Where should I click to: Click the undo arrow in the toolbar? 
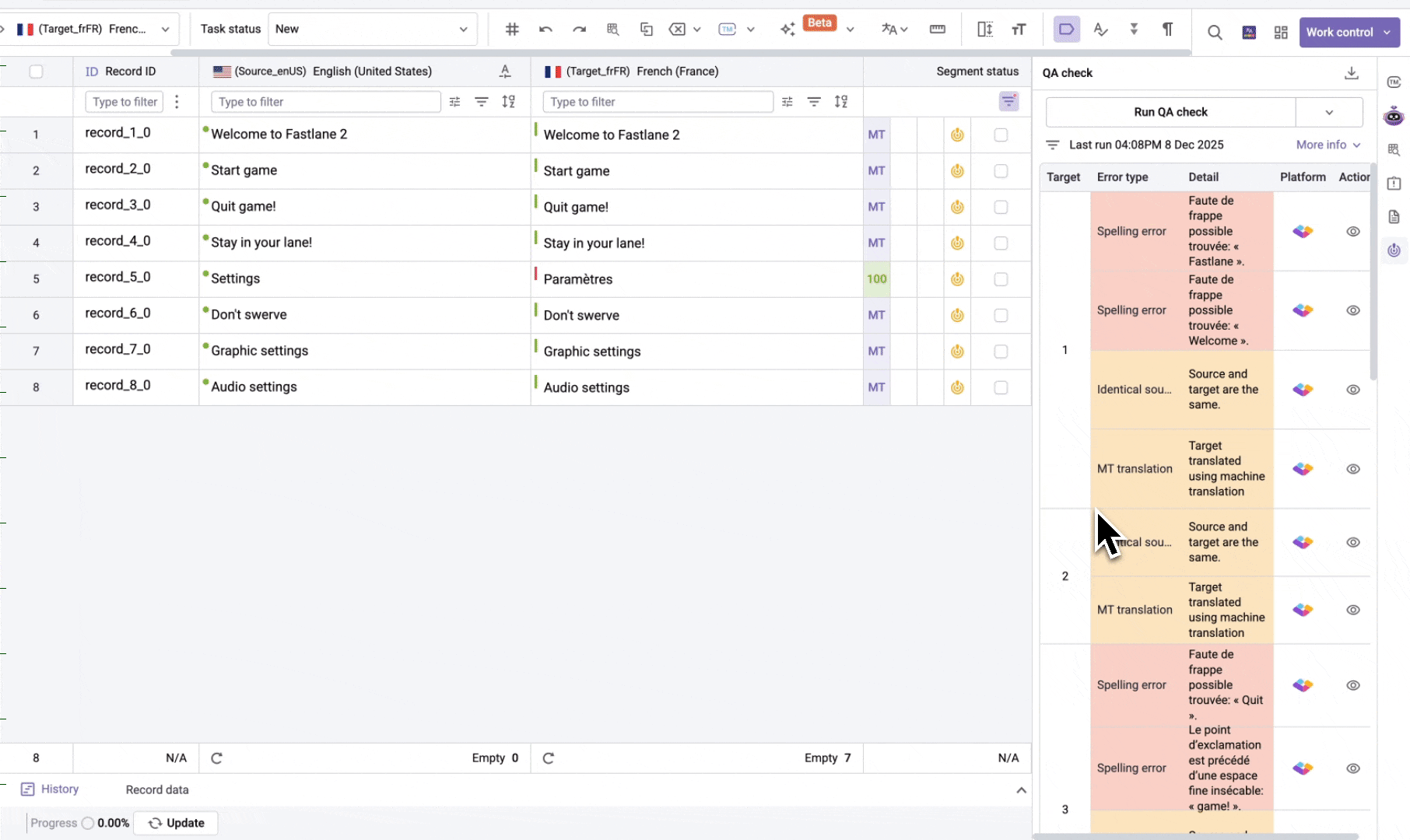coord(545,30)
